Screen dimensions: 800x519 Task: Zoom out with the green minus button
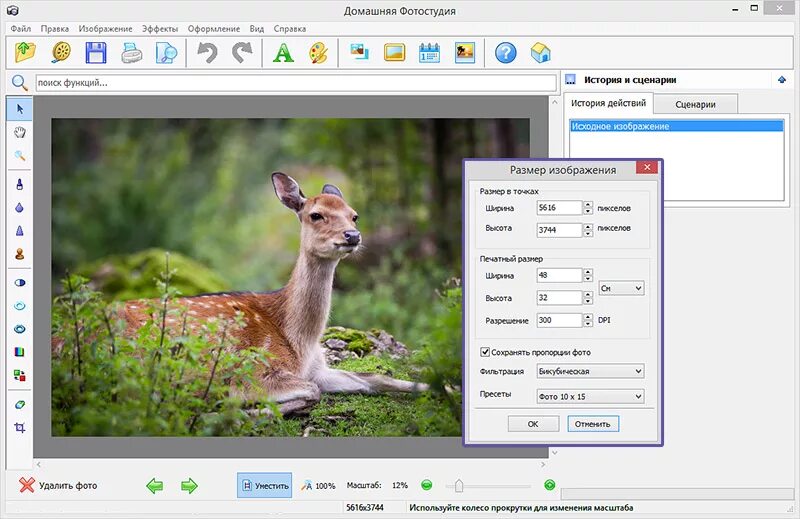click(427, 485)
